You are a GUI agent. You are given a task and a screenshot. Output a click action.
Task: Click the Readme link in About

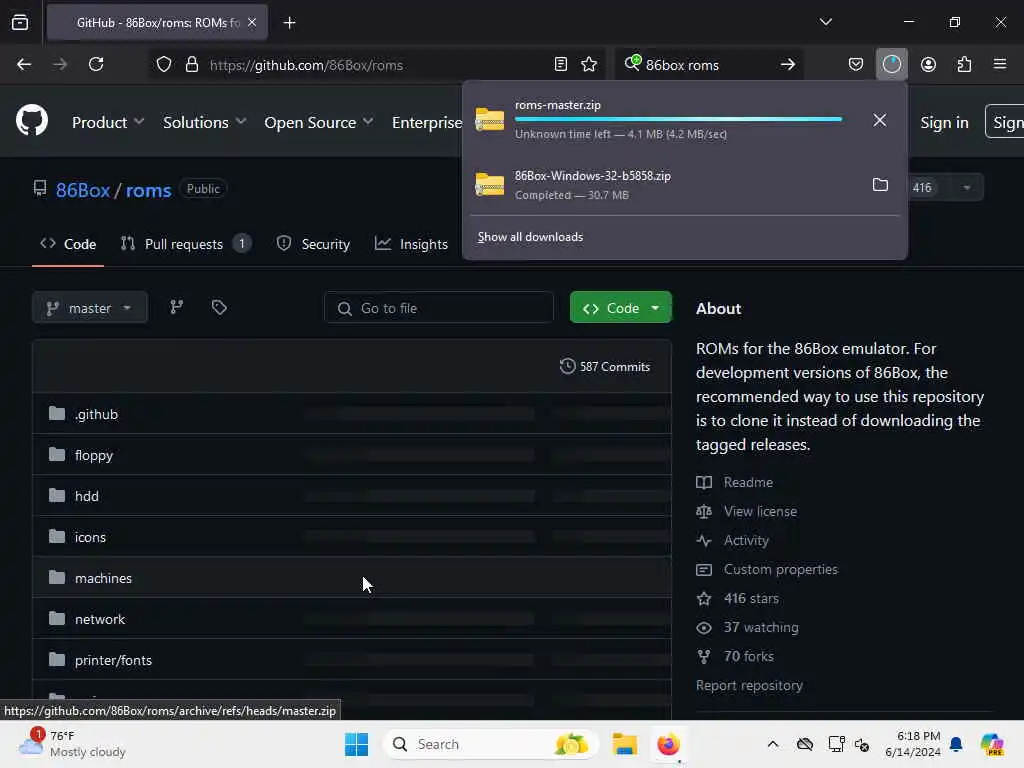748,482
